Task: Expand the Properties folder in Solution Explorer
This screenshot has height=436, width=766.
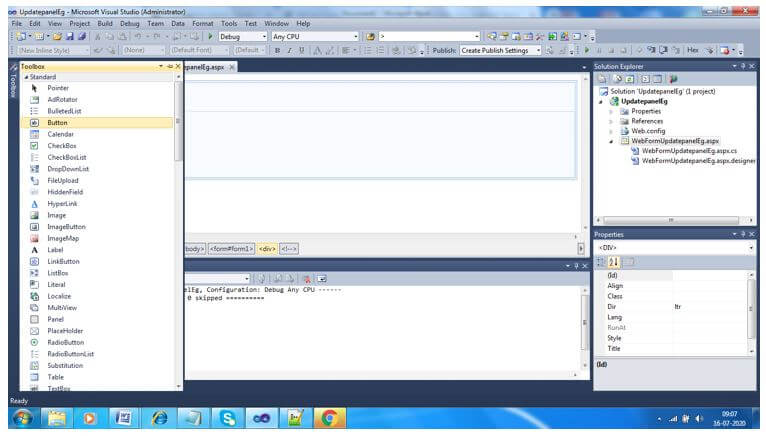Action: (x=611, y=111)
